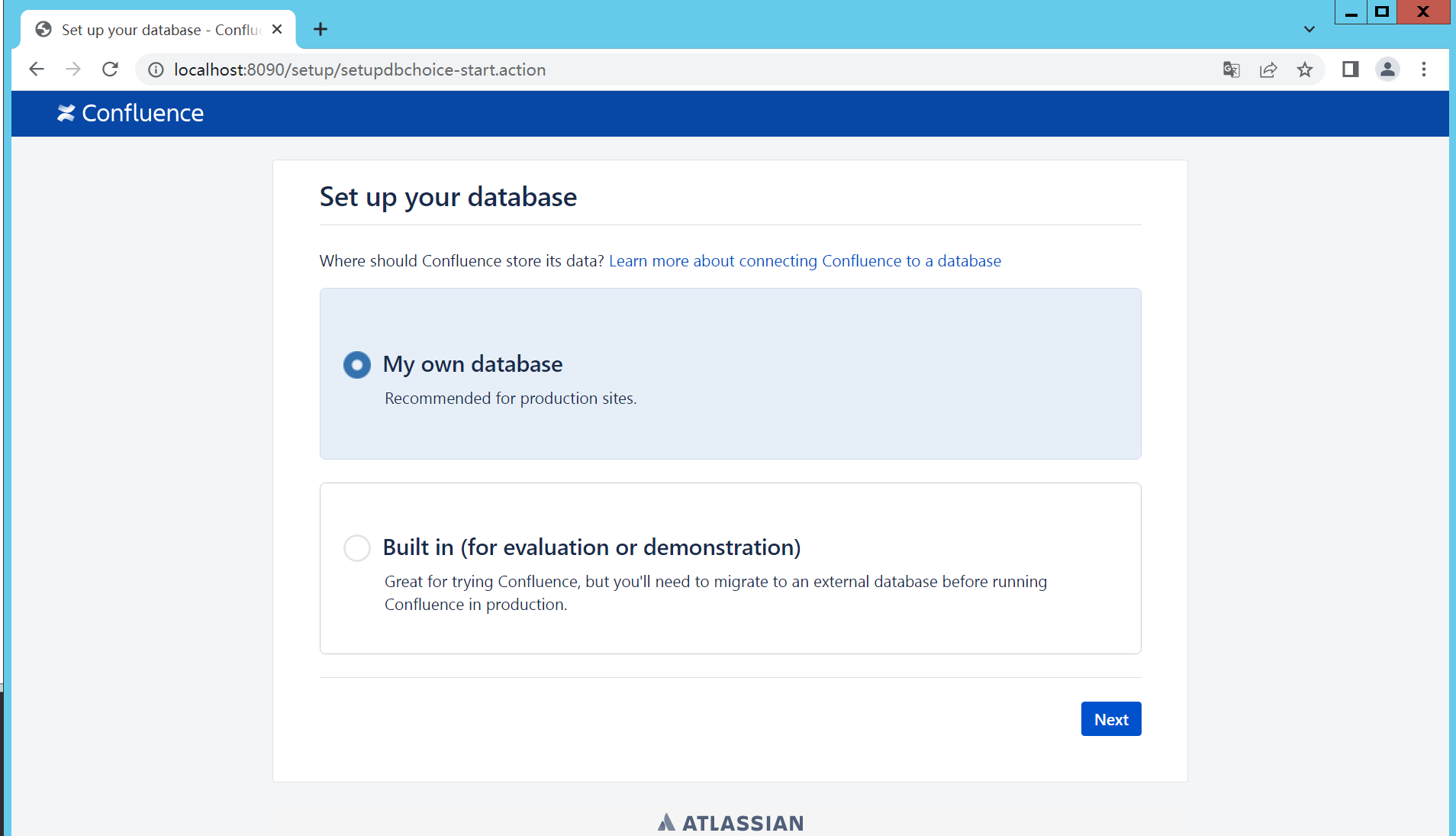Screen dimensions: 1456x836
Task: Click 'Recommended for production sites.' text
Action: pos(511,399)
